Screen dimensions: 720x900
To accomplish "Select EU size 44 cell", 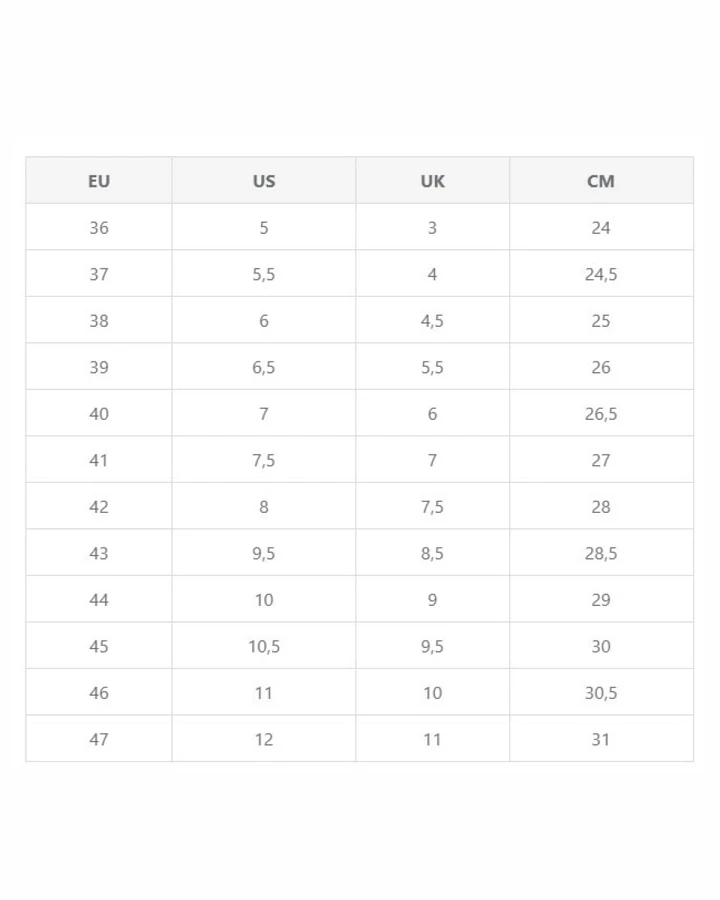I will [x=99, y=599].
